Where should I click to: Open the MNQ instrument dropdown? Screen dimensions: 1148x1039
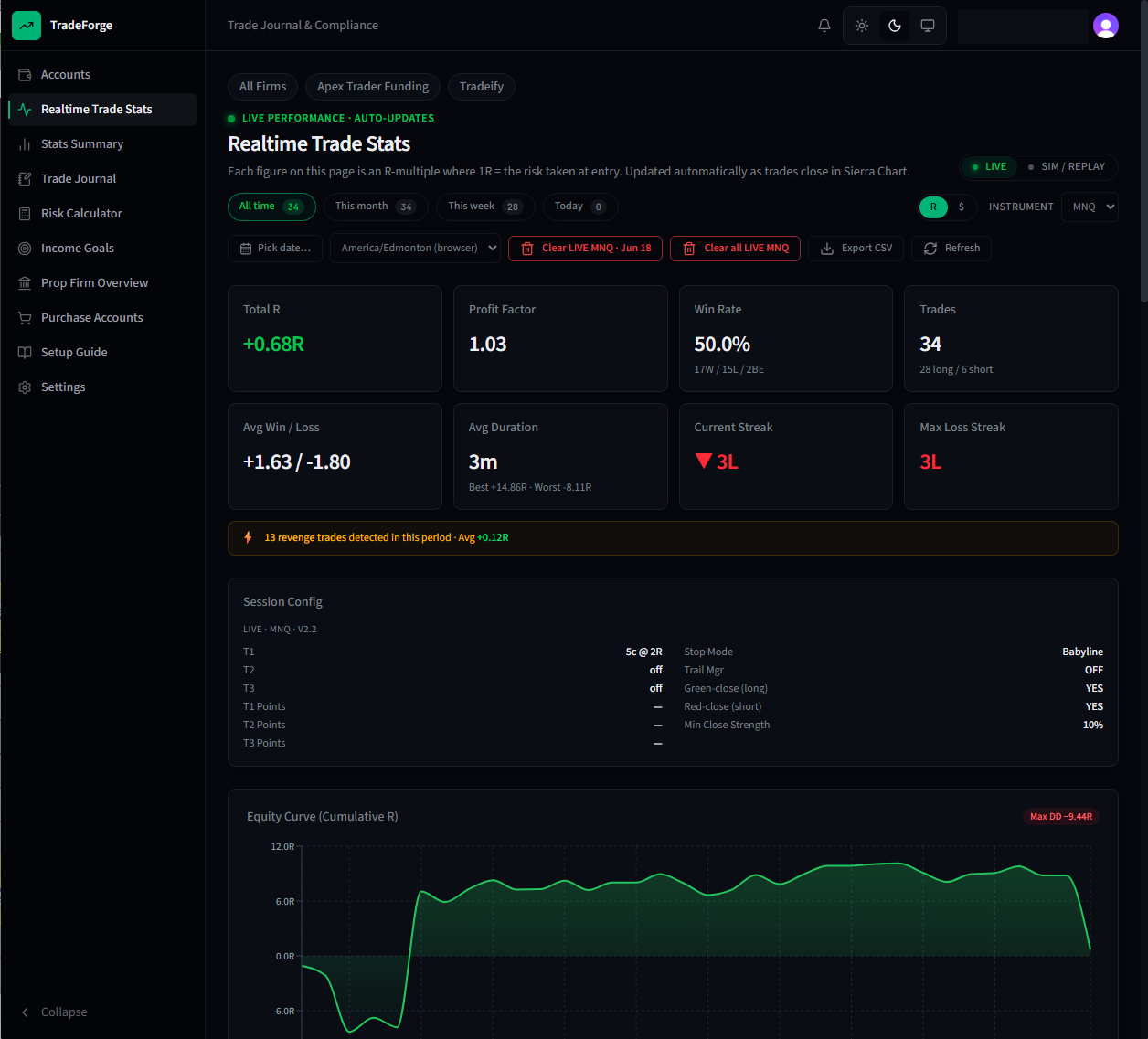tap(1090, 207)
